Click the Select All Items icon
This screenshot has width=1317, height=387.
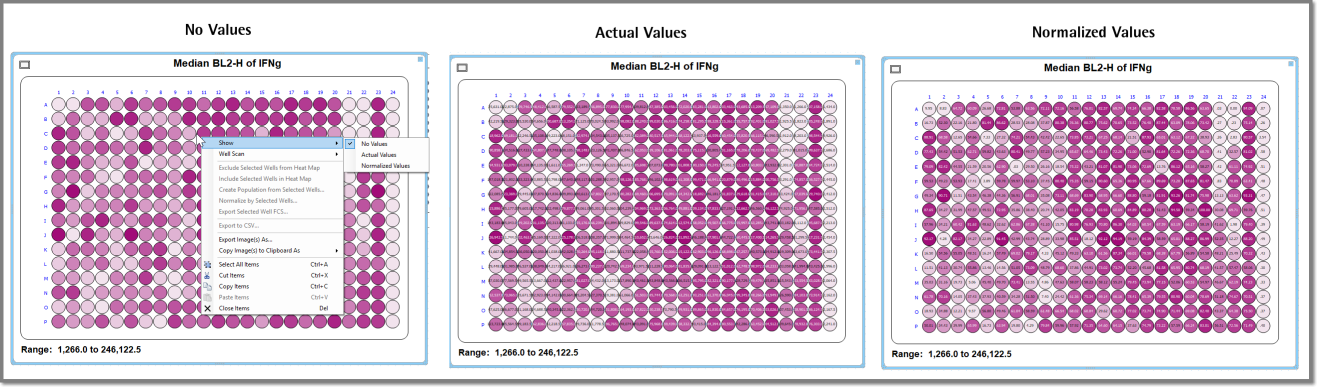click(x=208, y=264)
